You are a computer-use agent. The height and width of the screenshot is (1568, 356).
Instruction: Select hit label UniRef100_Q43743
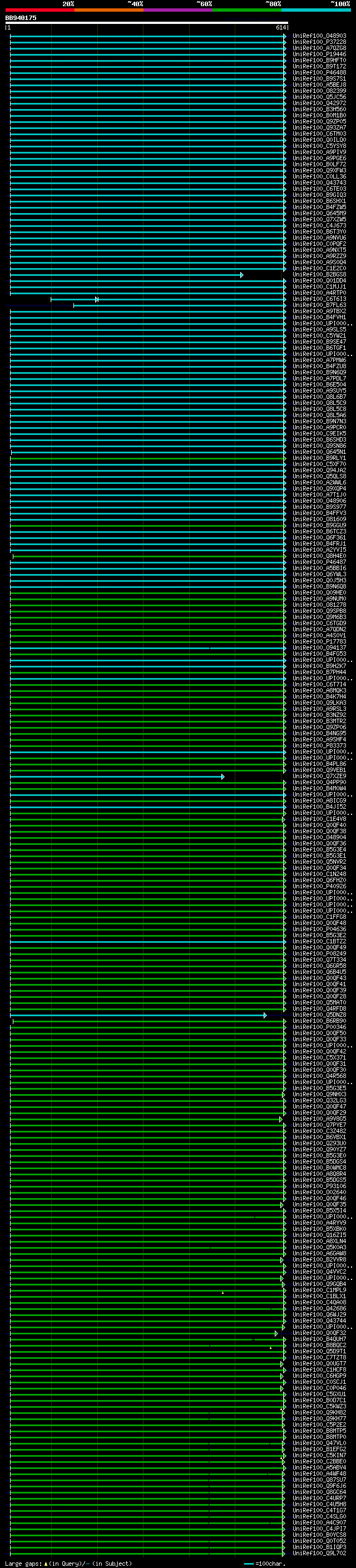(319, 182)
